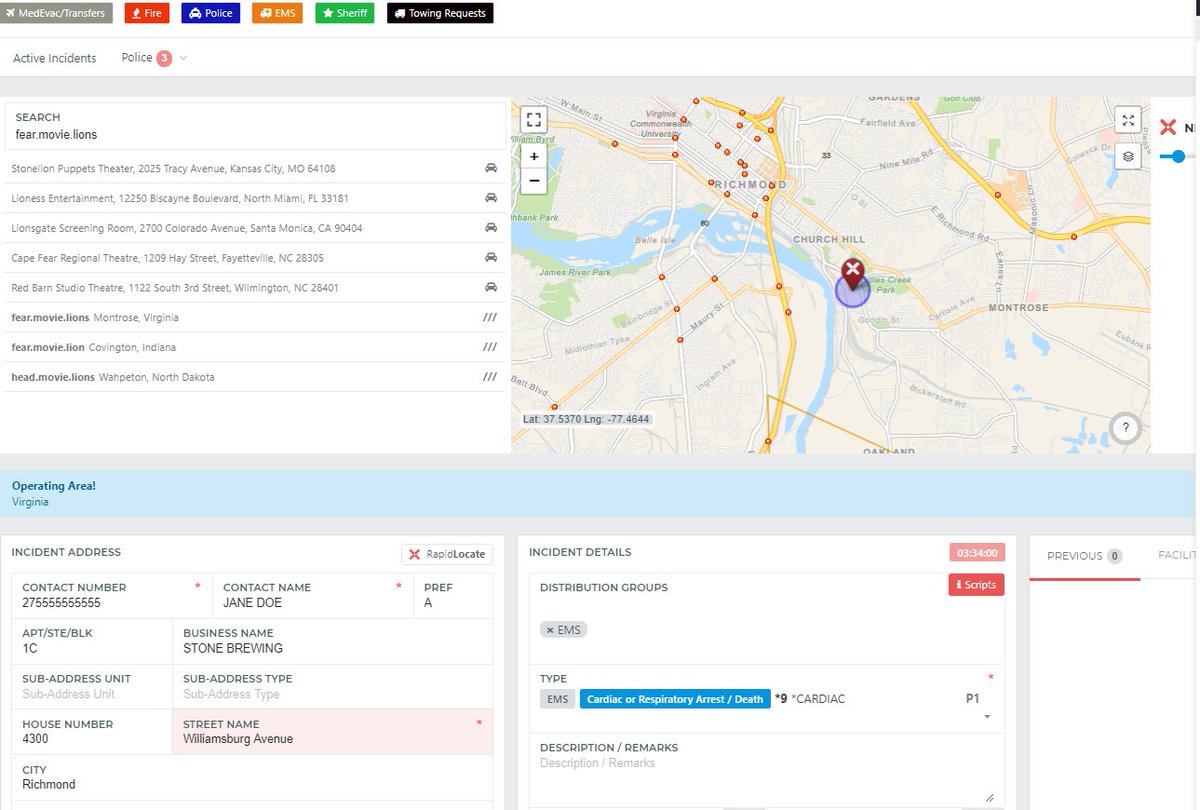The image size is (1200, 810).
Task: Open the incident Type dropdown arrow
Action: point(987,717)
